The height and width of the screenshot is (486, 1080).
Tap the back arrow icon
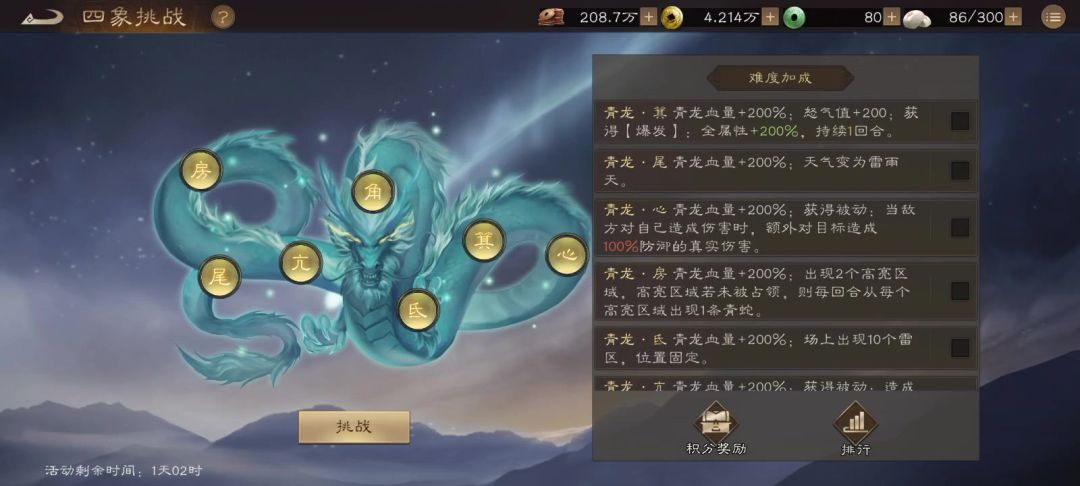point(41,17)
